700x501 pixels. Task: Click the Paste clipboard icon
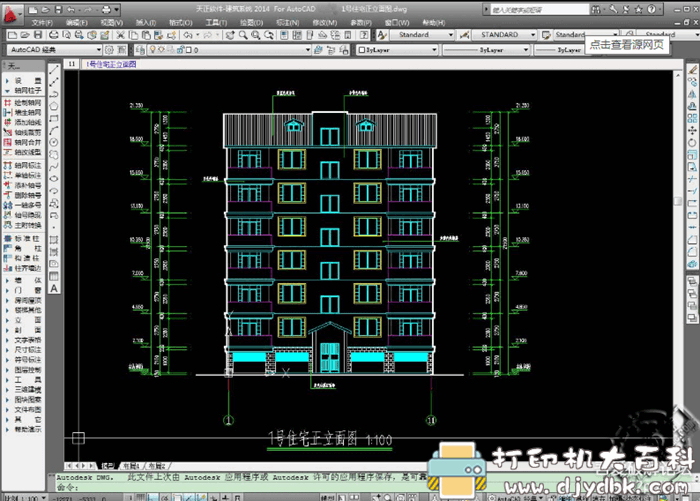coord(146,35)
